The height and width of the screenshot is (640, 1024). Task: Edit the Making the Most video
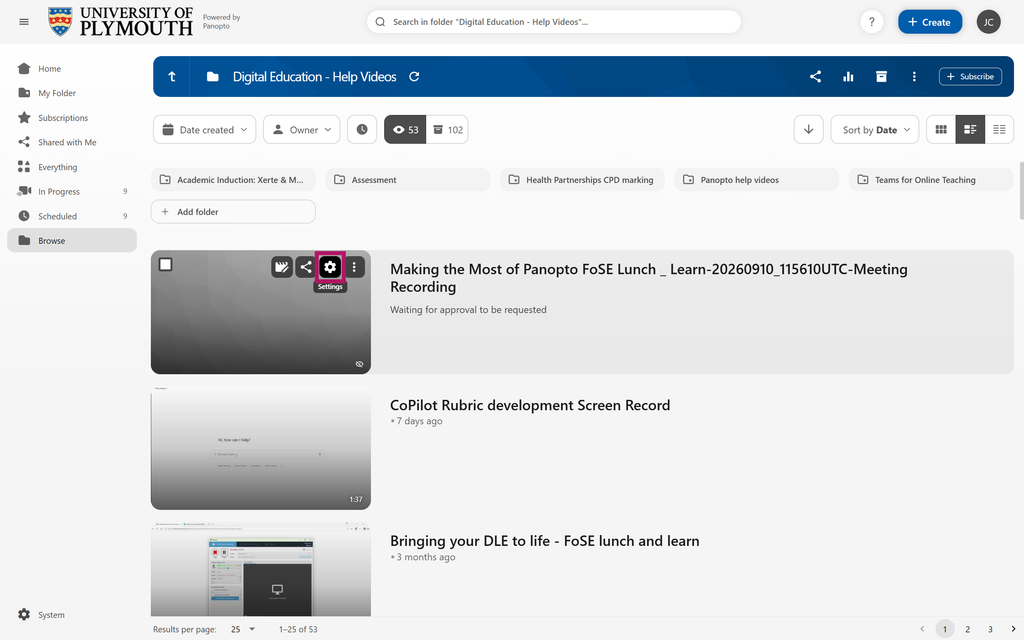pyautogui.click(x=281, y=266)
